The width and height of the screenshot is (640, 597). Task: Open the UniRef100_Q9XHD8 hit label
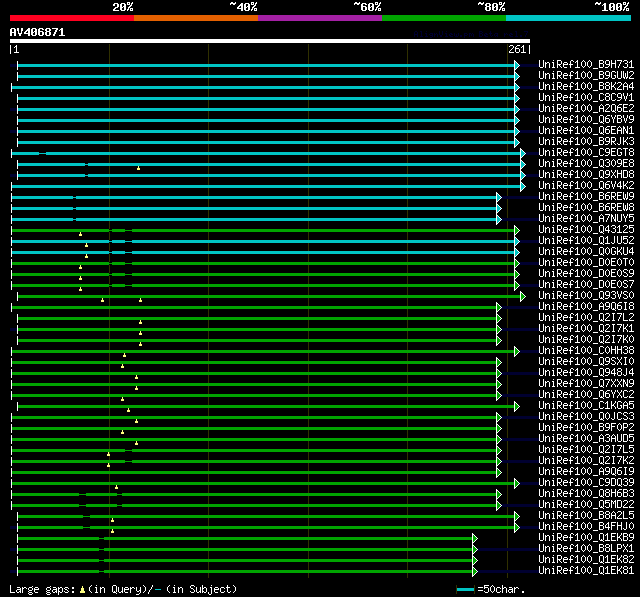(x=586, y=174)
